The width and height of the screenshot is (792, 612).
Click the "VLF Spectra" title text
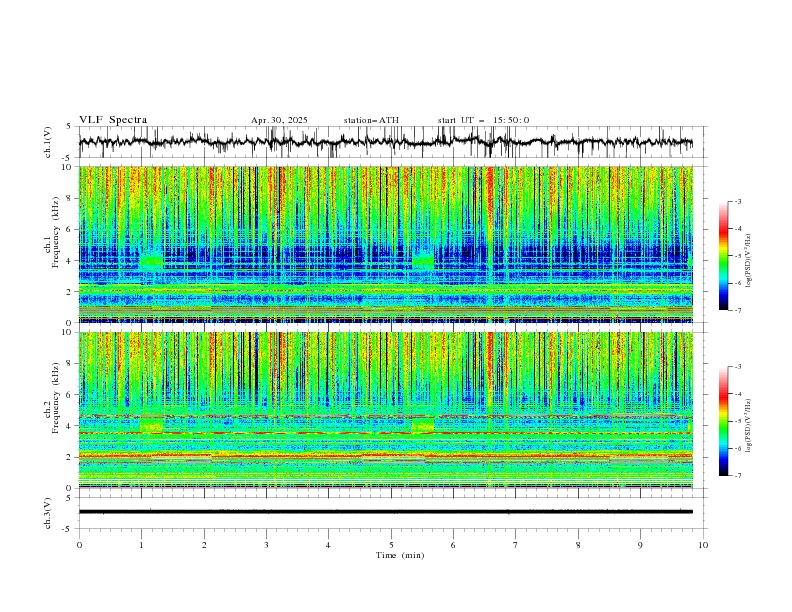pos(113,120)
